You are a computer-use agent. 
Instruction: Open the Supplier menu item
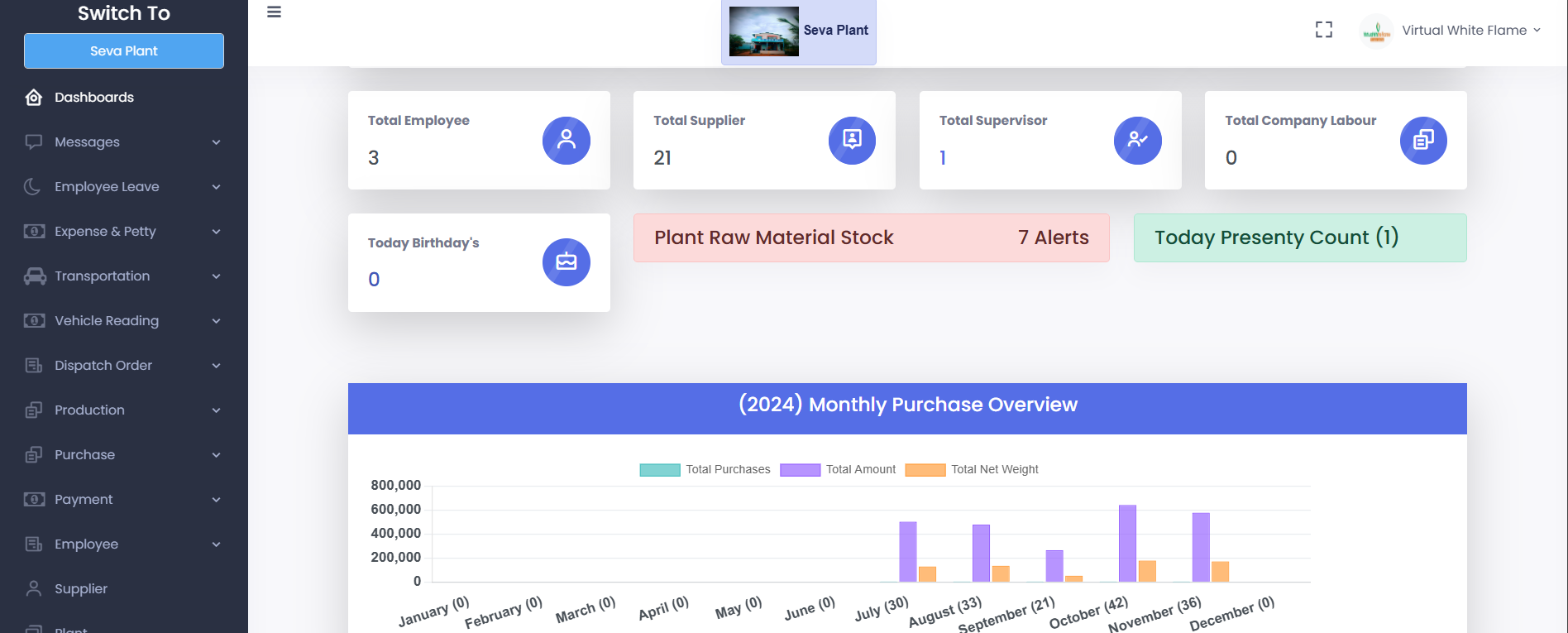click(x=81, y=589)
